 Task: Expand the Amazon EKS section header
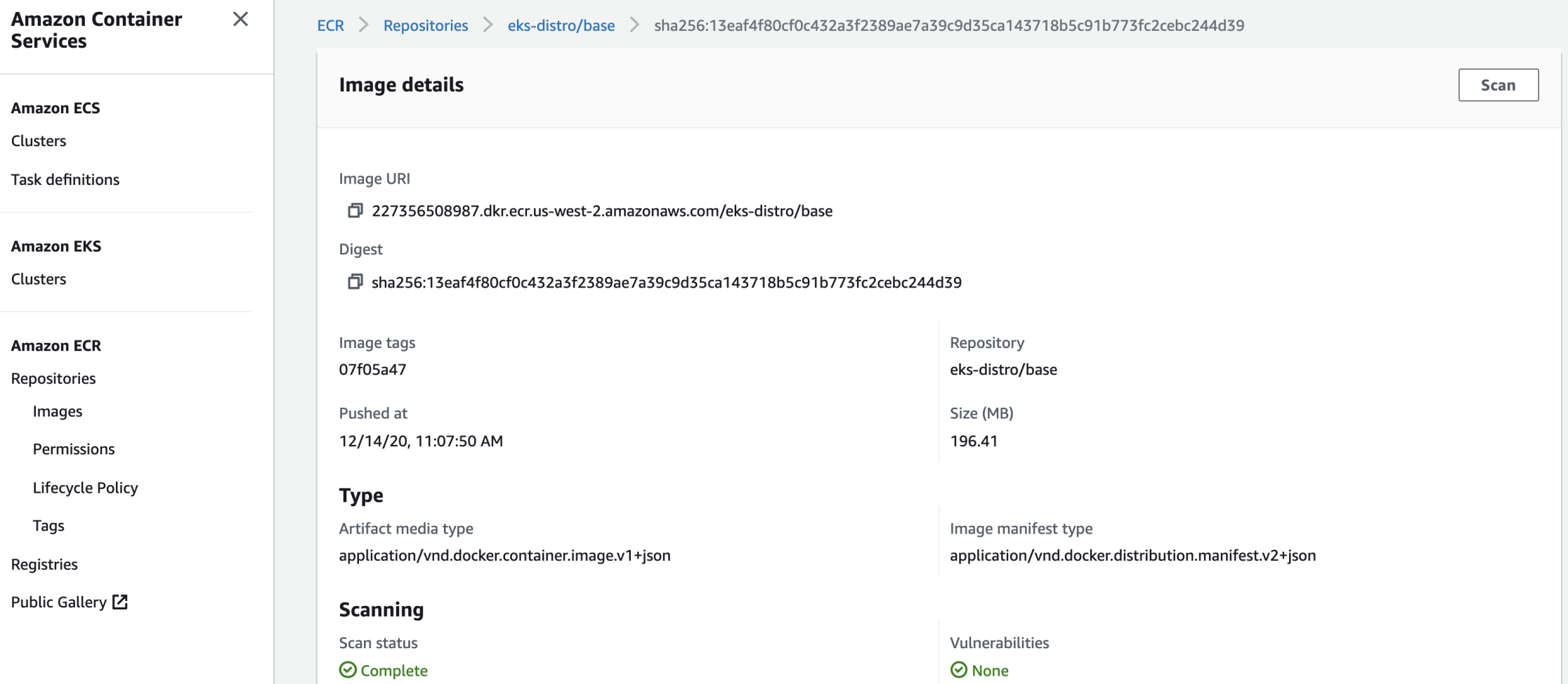point(55,246)
